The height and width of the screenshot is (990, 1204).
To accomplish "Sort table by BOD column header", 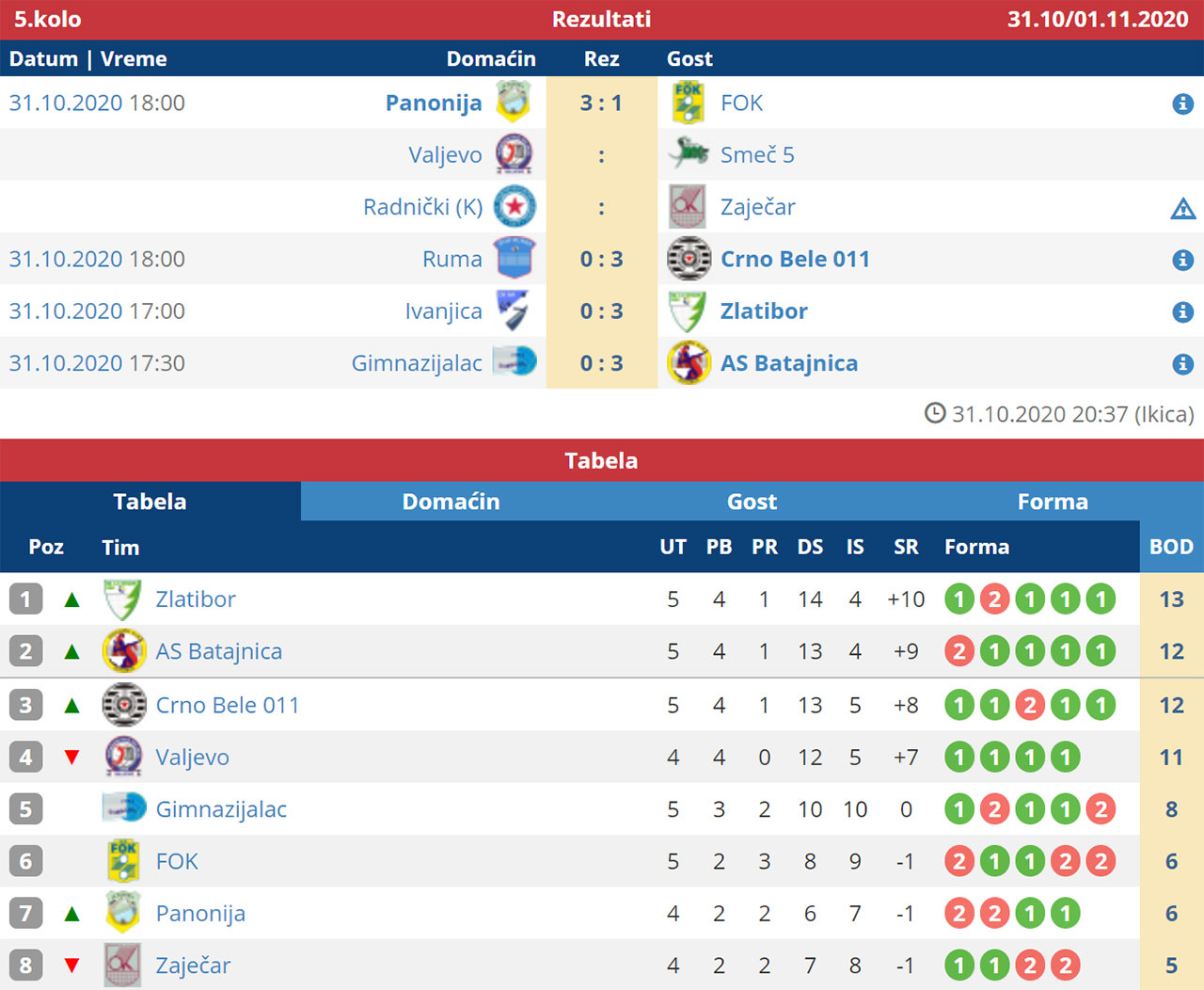I will [1172, 547].
